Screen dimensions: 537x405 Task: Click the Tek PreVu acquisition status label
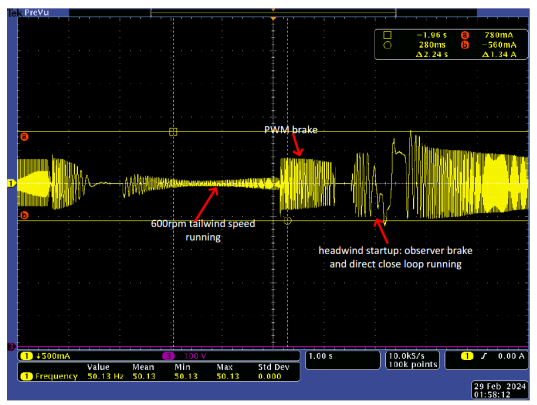point(29,13)
